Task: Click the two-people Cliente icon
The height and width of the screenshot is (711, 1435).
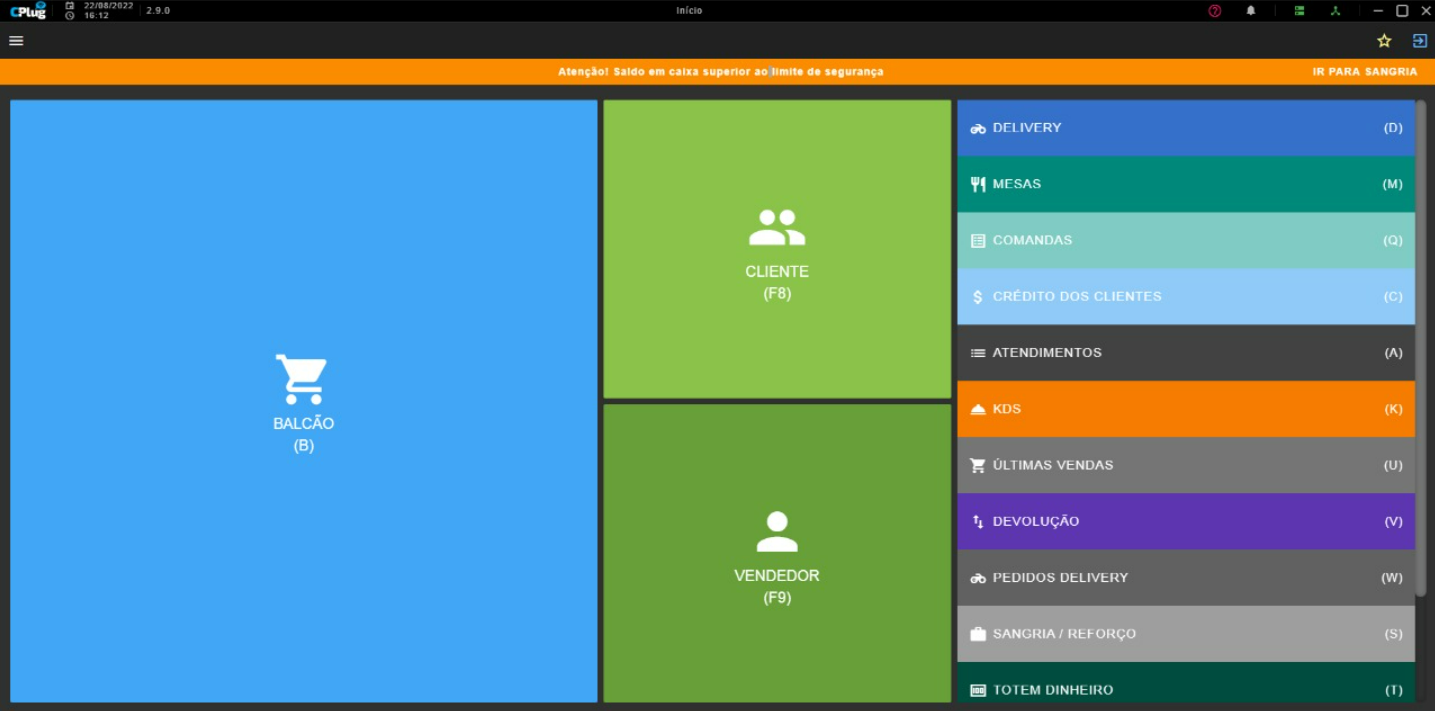Action: [777, 228]
